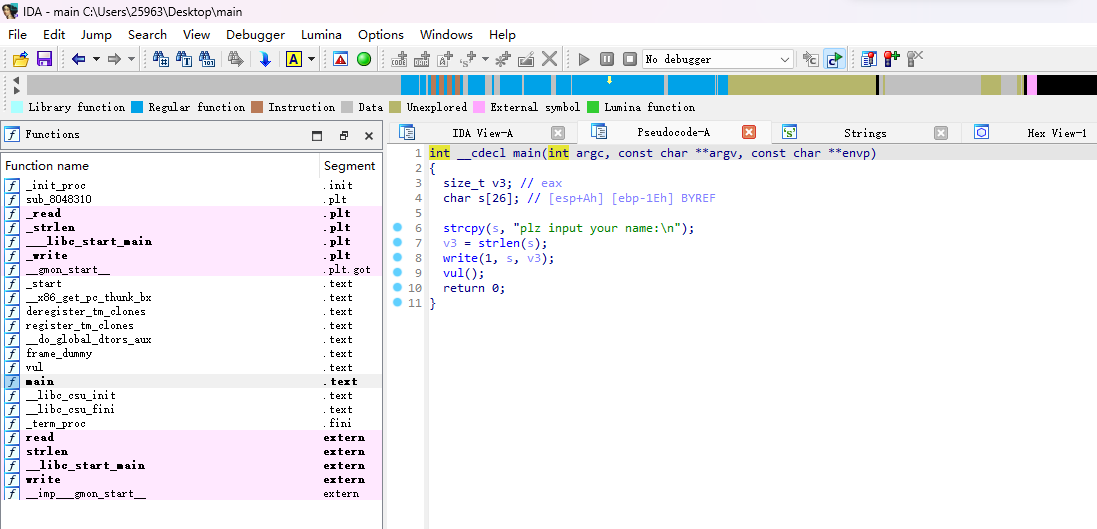Open the 'No debugger' selection combo box
Image resolution: width=1097 pixels, height=529 pixels.
point(718,59)
